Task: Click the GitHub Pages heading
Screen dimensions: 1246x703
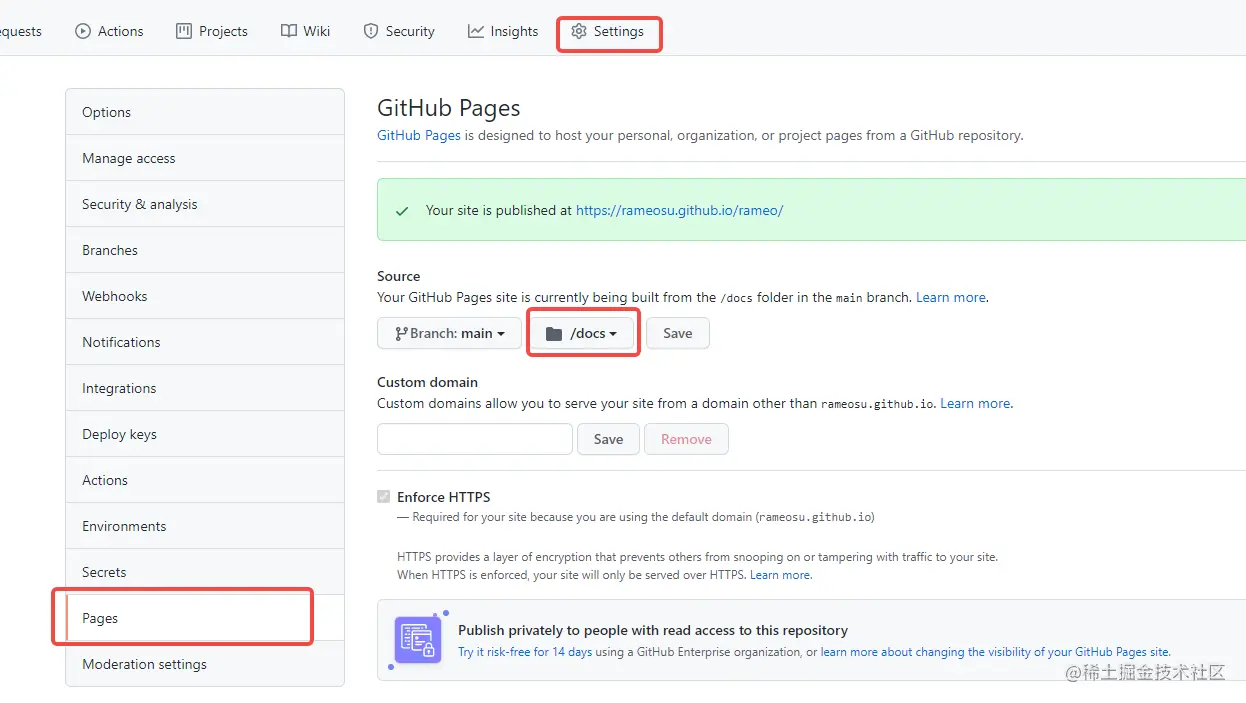Action: 449,108
